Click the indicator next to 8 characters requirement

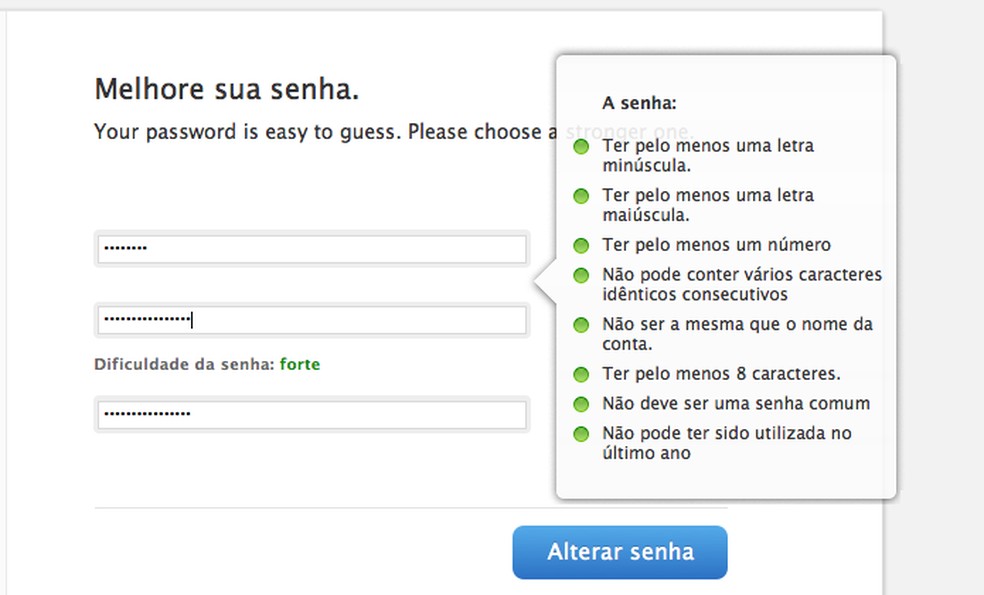[x=581, y=374]
